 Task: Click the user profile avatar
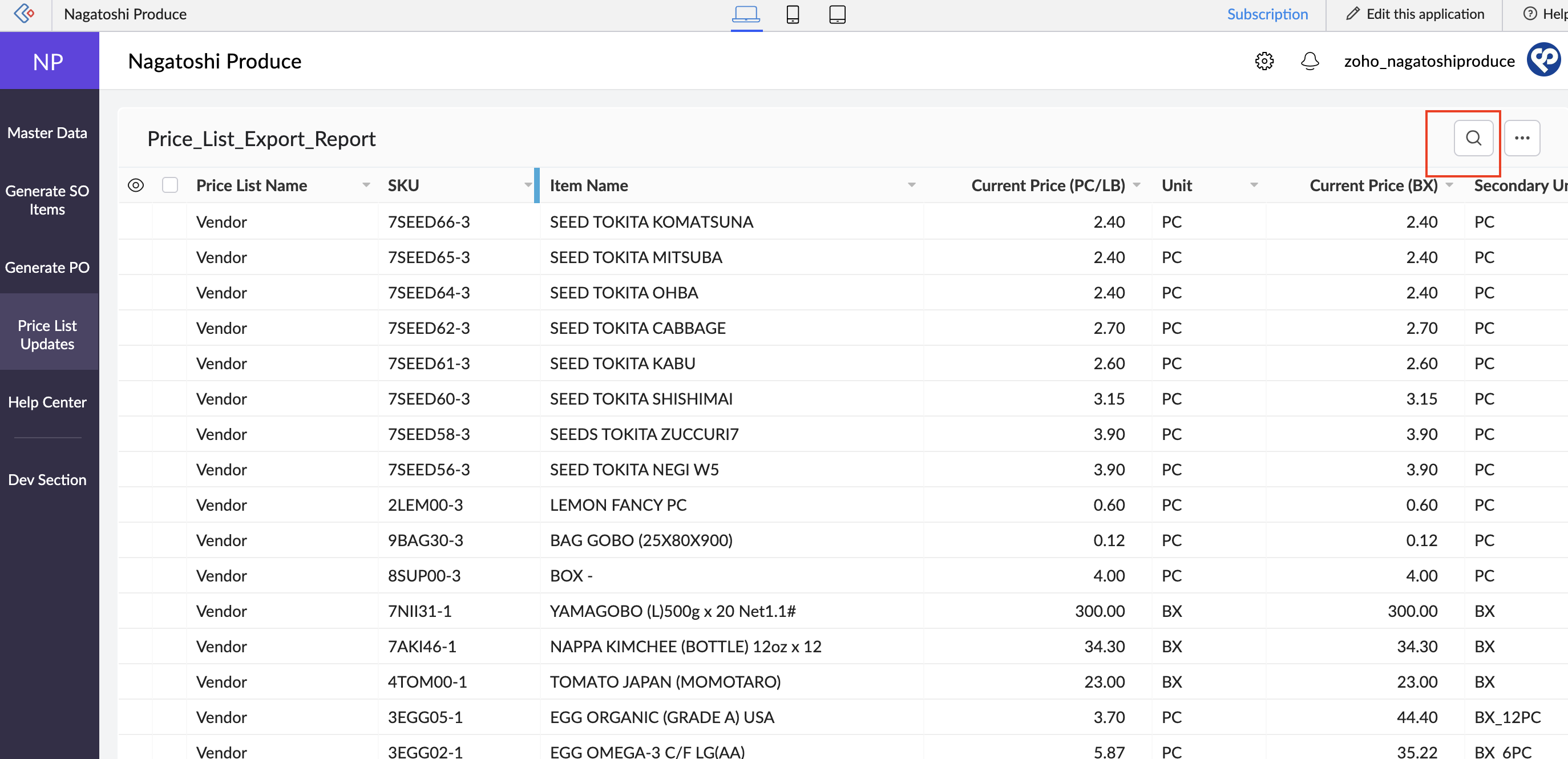coord(1543,60)
